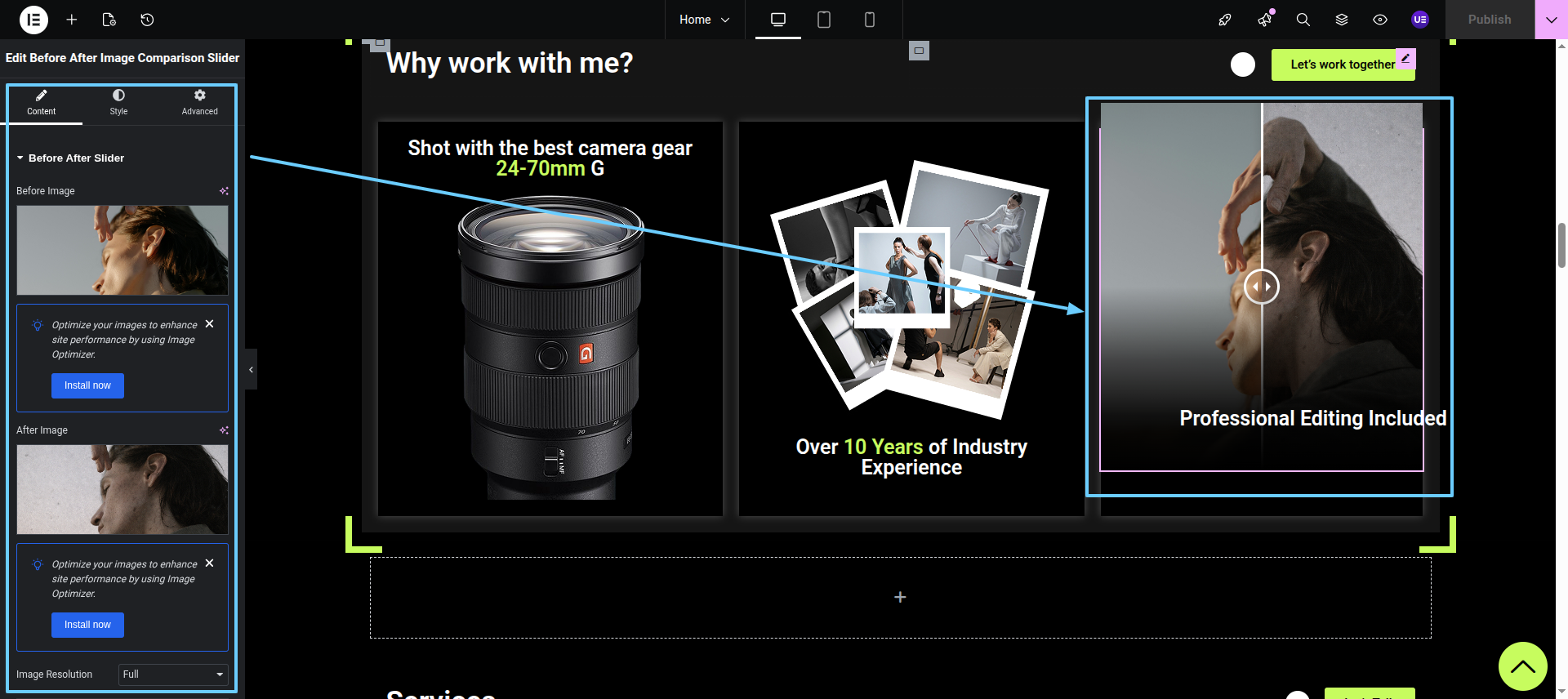Click Install now under After Image
Viewport: 1568px width, 699px height.
(x=87, y=625)
